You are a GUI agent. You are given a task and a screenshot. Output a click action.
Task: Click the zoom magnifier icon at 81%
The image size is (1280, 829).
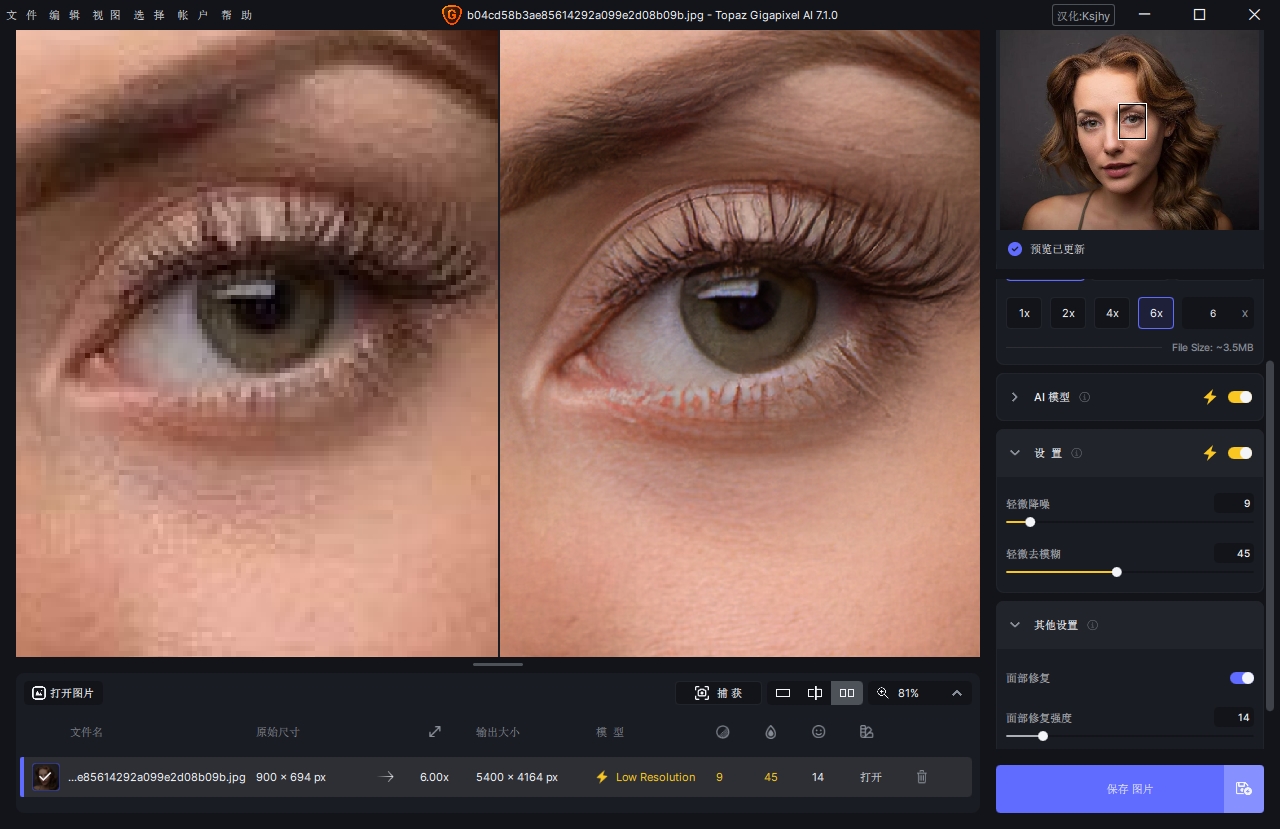click(x=883, y=693)
